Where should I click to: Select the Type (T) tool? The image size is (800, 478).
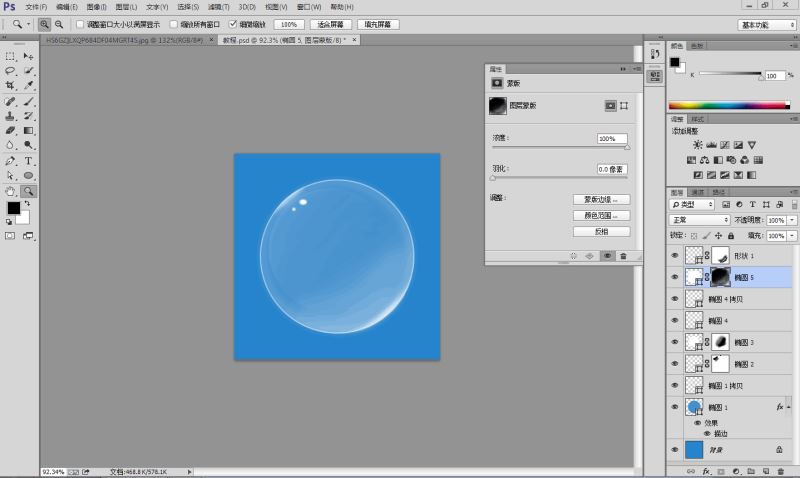click(x=29, y=160)
